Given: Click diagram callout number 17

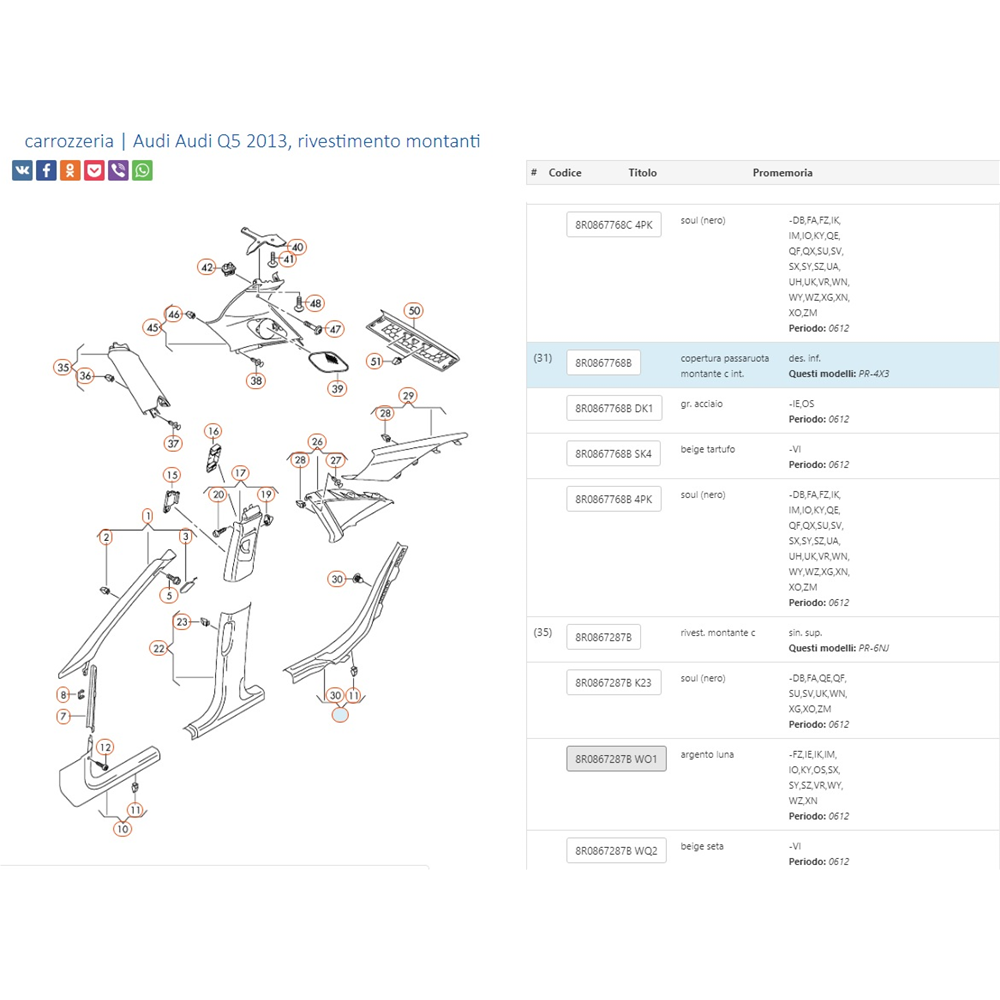Looking at the screenshot, I should pyautogui.click(x=240, y=473).
